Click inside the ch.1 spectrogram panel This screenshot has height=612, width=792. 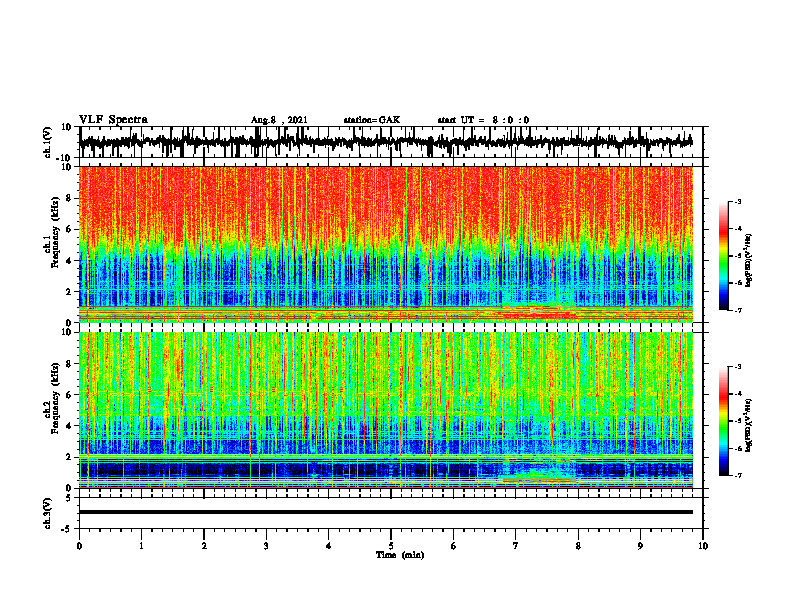coord(386,244)
